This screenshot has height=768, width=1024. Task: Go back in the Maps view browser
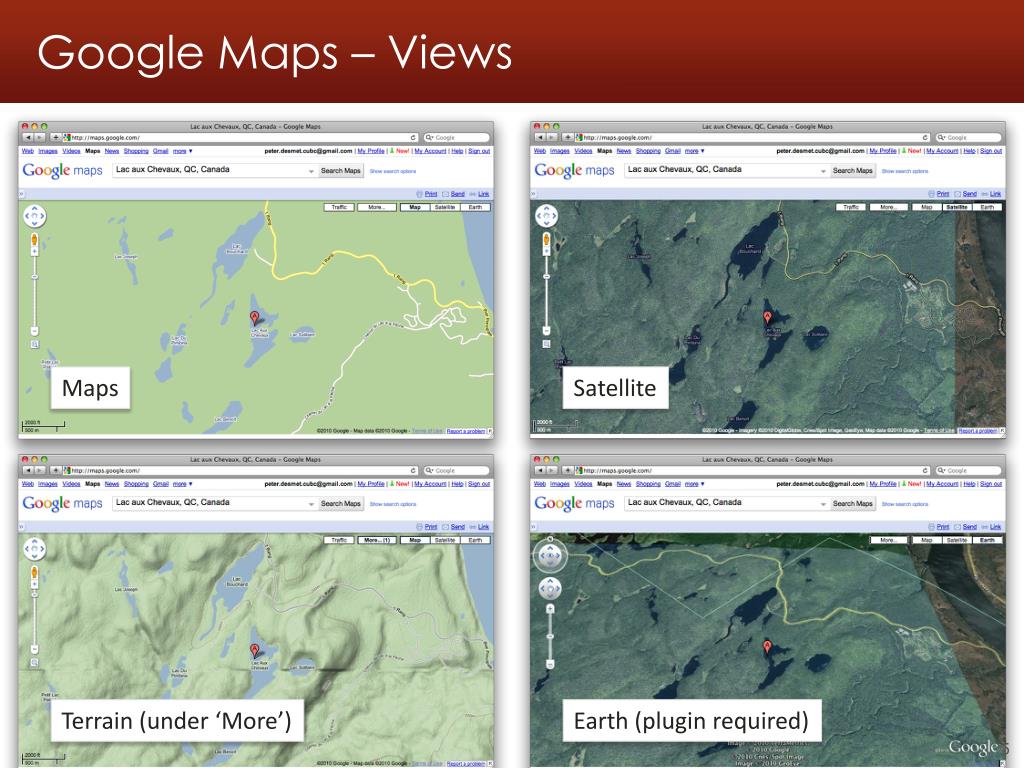coord(27,138)
